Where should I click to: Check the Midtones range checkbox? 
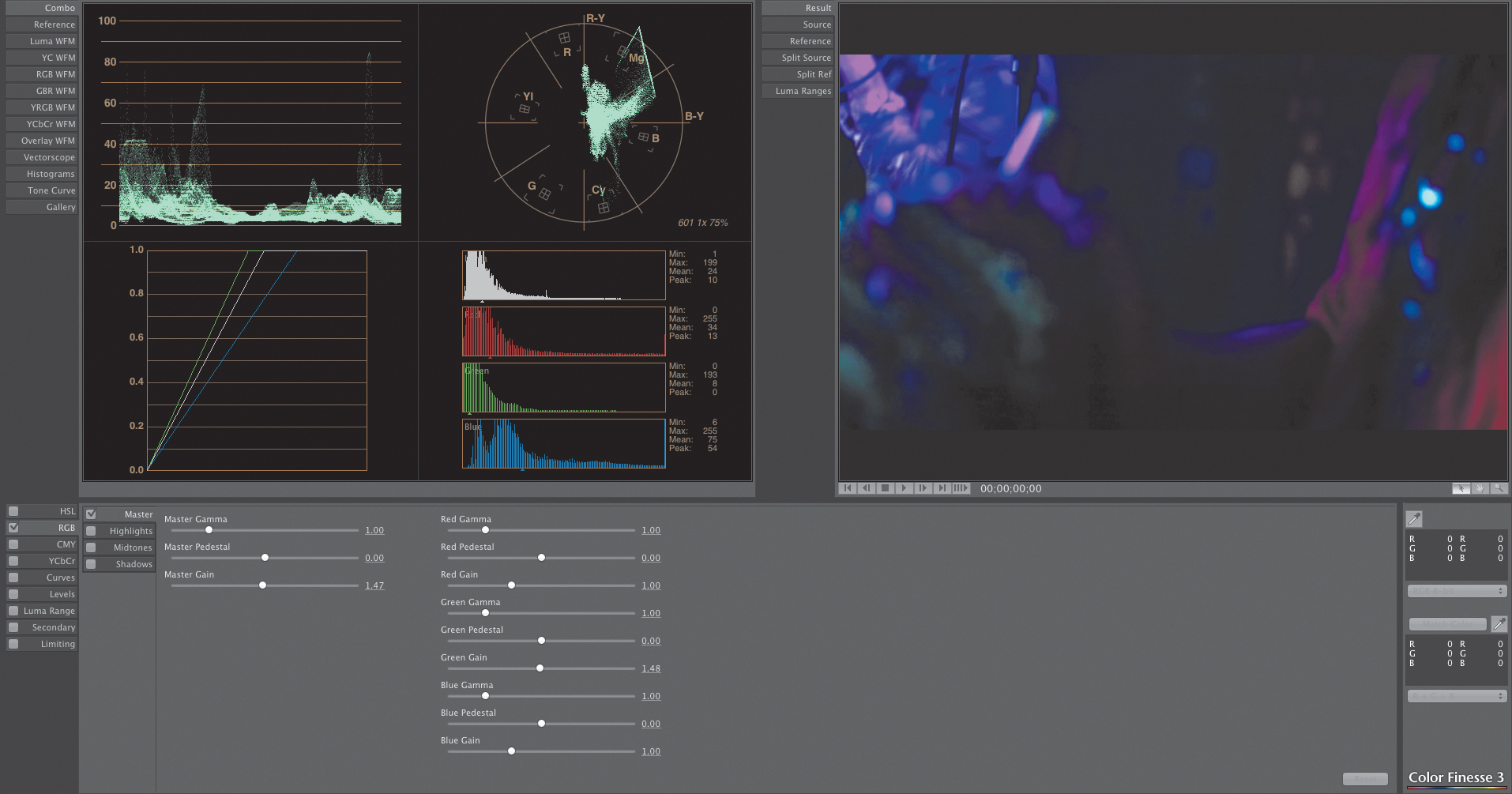(x=91, y=548)
